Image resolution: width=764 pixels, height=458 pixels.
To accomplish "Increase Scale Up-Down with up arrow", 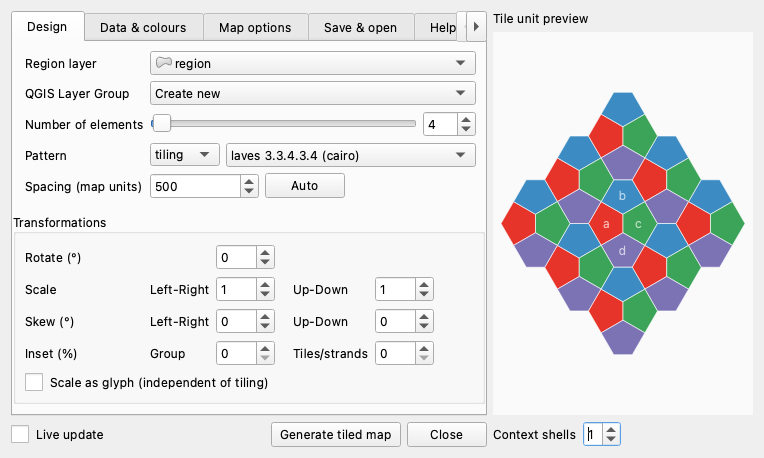I will point(424,285).
